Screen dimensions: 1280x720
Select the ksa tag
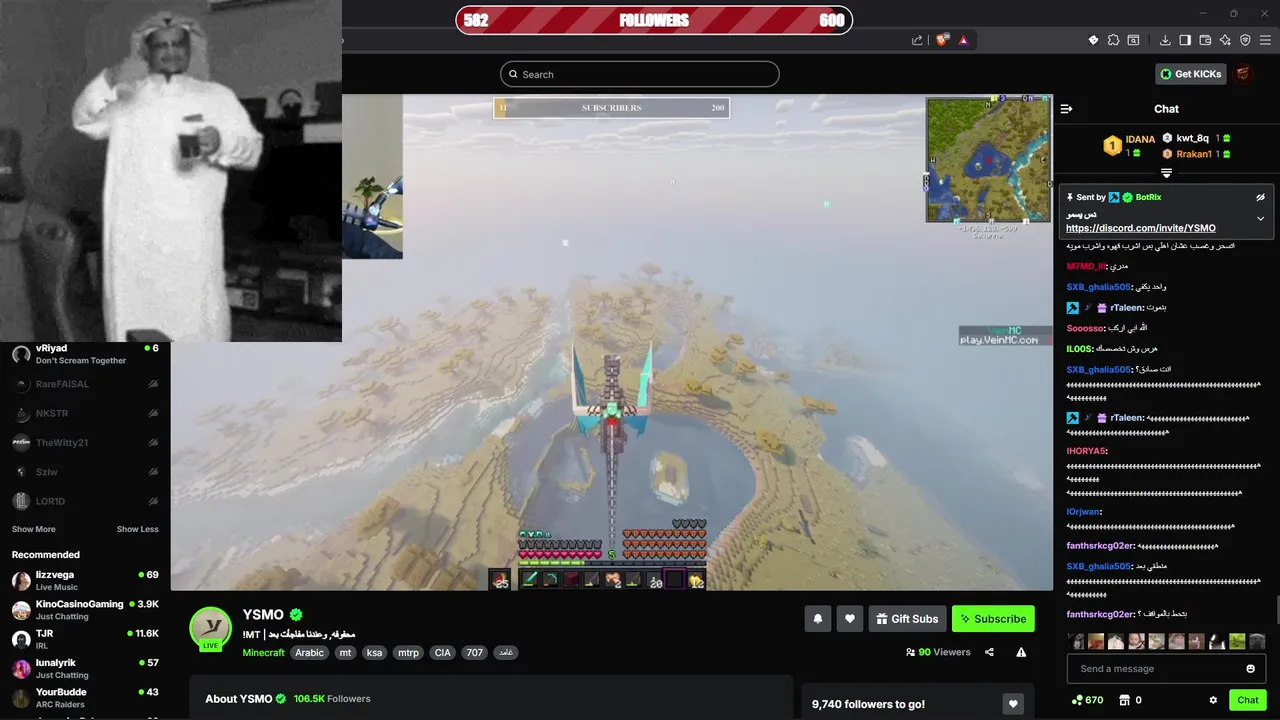click(x=374, y=653)
